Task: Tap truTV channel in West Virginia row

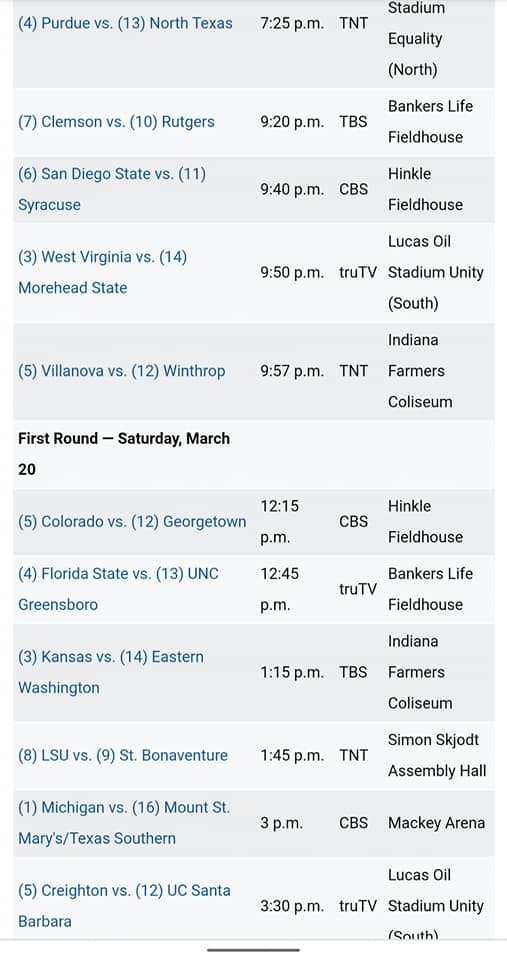Action: click(358, 272)
